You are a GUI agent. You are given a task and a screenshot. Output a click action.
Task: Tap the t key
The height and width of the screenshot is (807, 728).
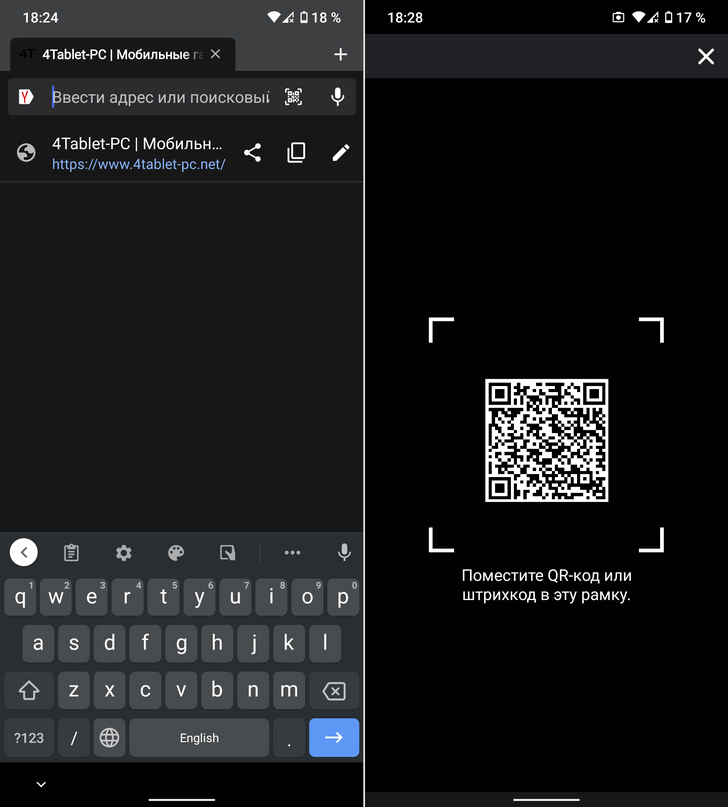coord(164,597)
